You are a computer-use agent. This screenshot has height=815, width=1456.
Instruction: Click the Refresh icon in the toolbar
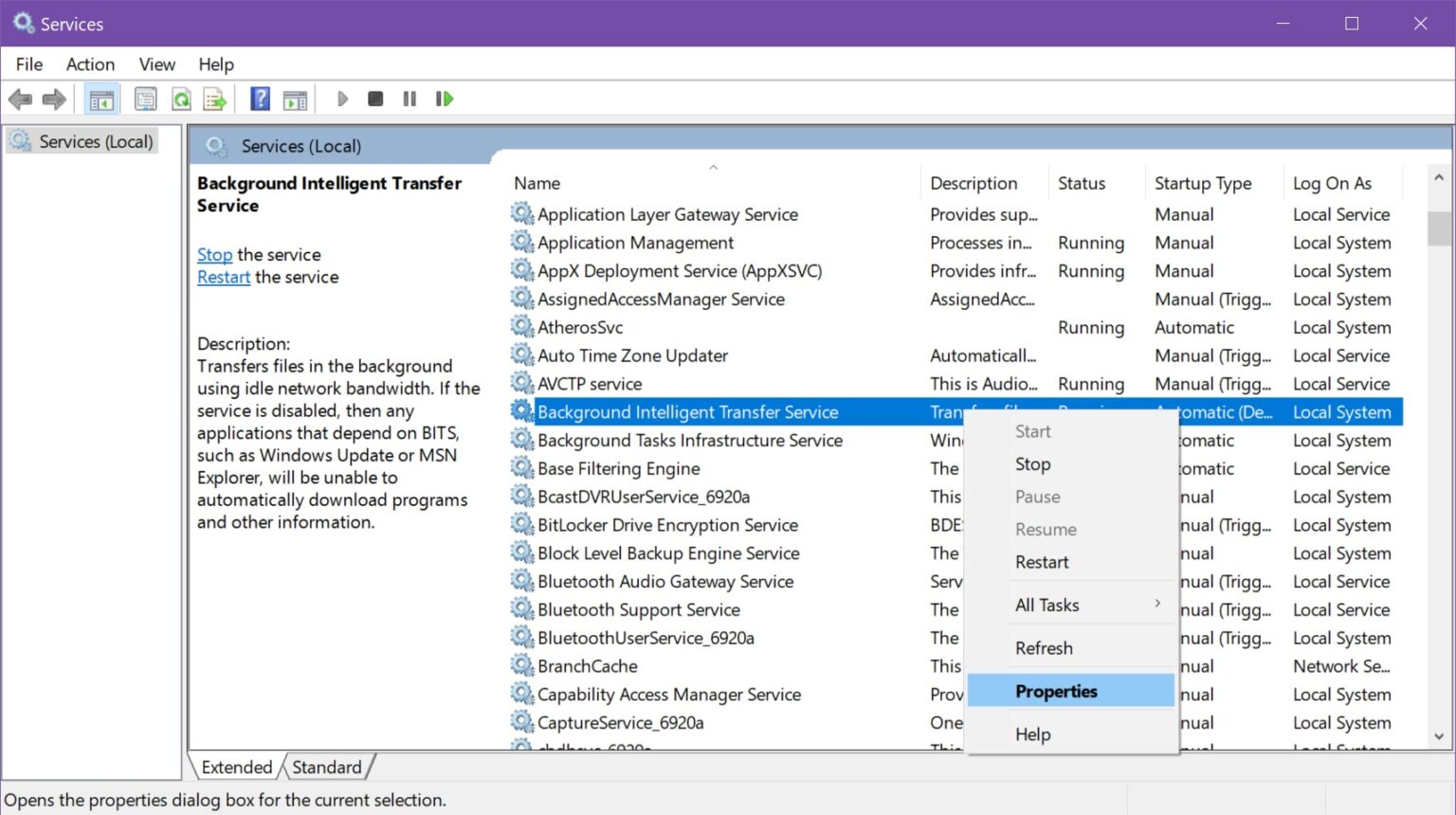click(x=180, y=99)
